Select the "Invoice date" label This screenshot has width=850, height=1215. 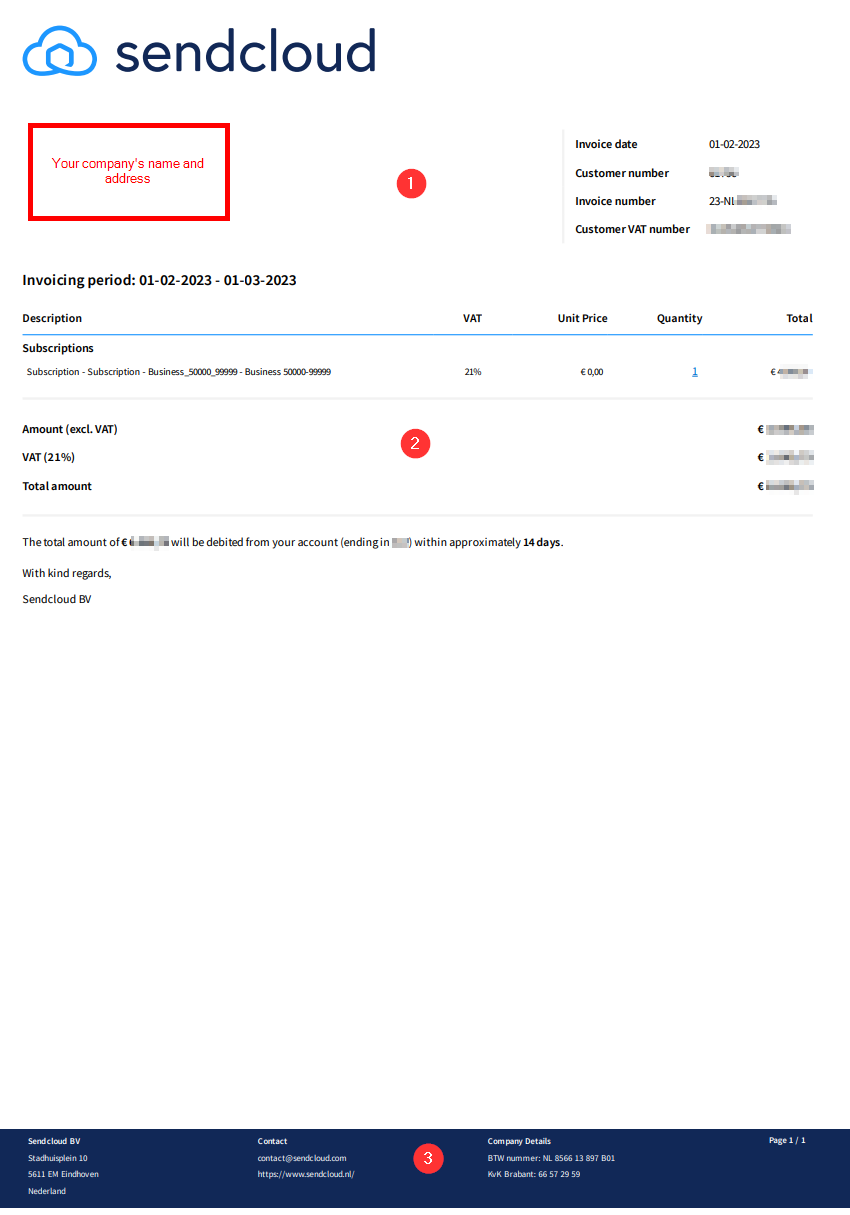coord(606,145)
